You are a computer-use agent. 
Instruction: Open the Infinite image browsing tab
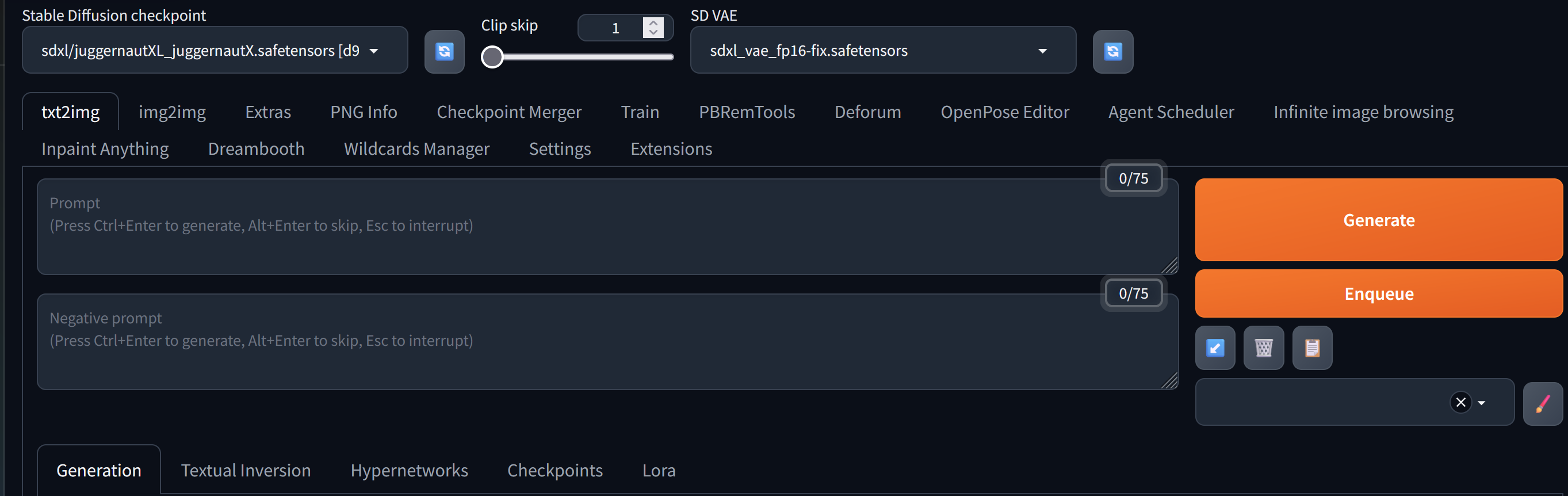1363,112
